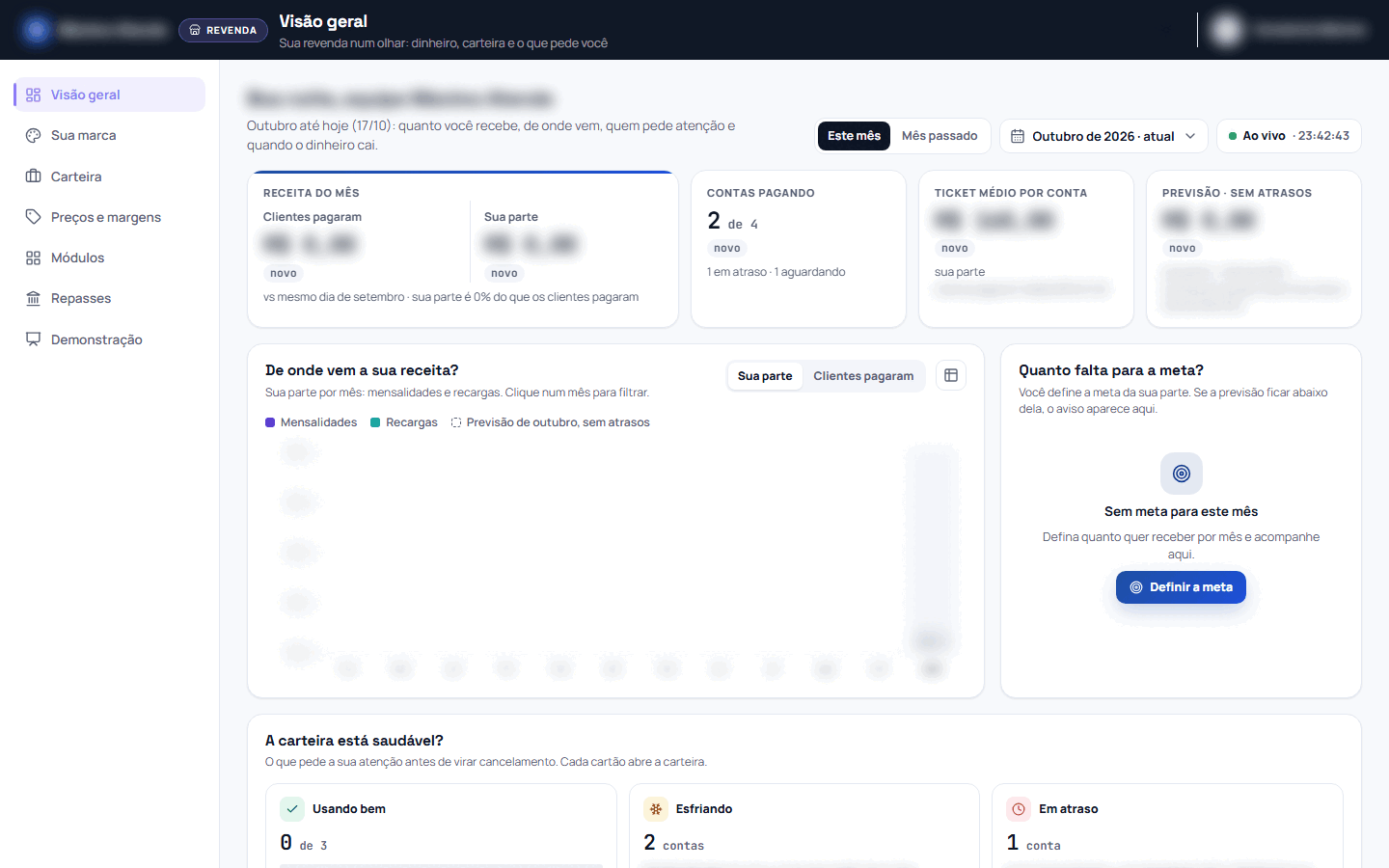Click the snowflake icon on Esfriando card

click(x=656, y=809)
